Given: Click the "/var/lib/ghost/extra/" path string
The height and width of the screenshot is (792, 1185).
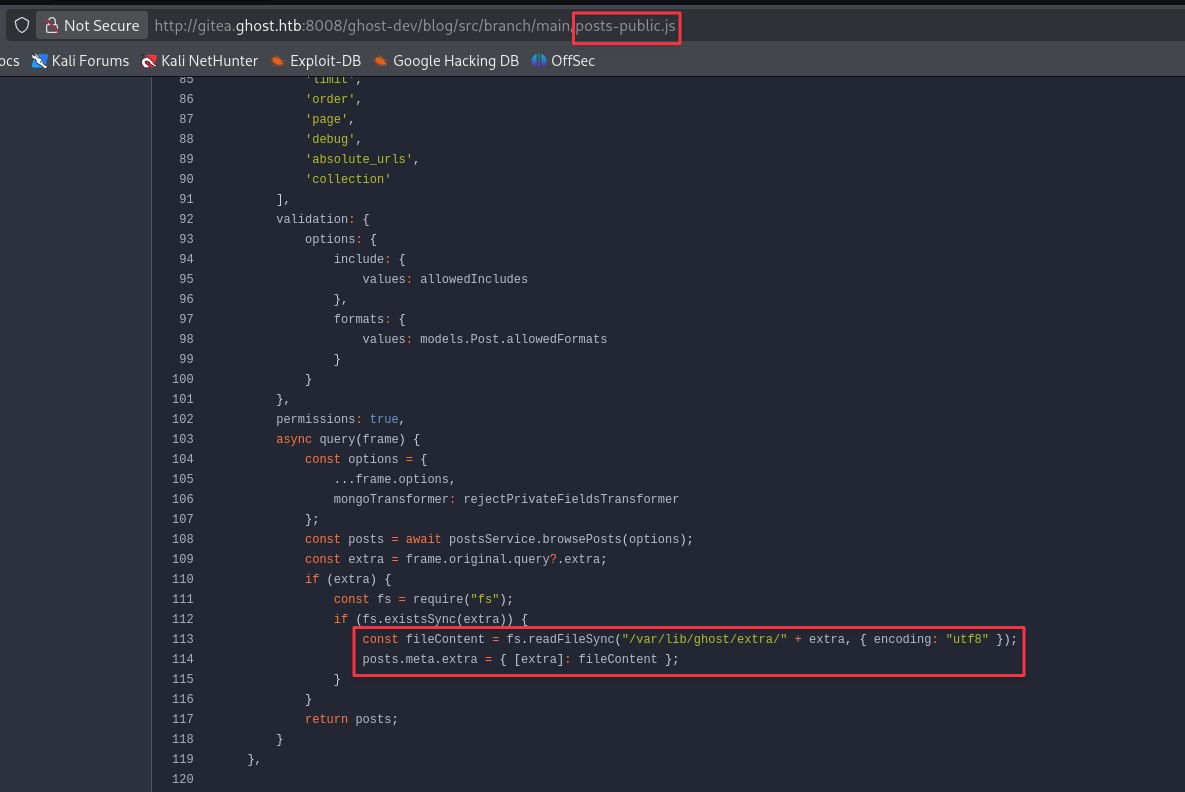Looking at the screenshot, I should (704, 639).
